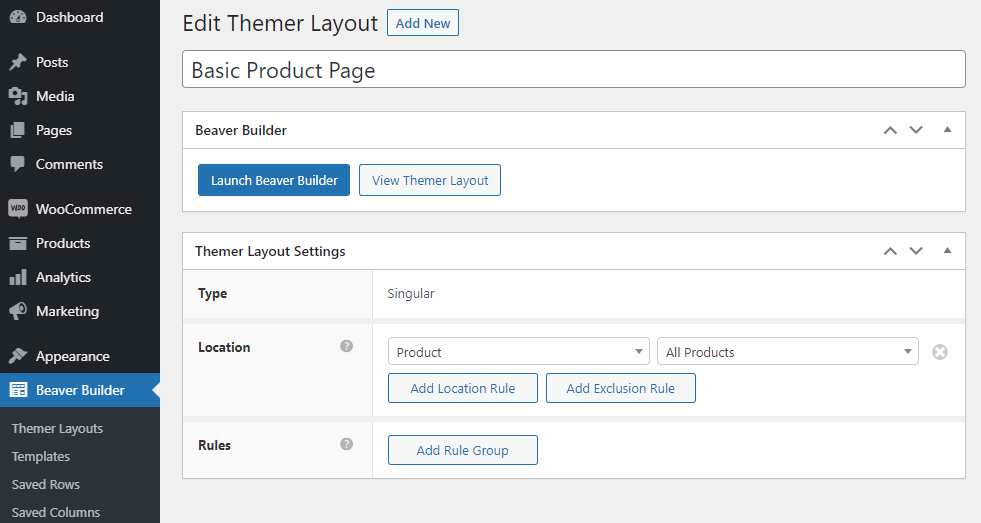Collapse the Beaver Builder panel
Screen dimensions: 981x523
(947, 129)
